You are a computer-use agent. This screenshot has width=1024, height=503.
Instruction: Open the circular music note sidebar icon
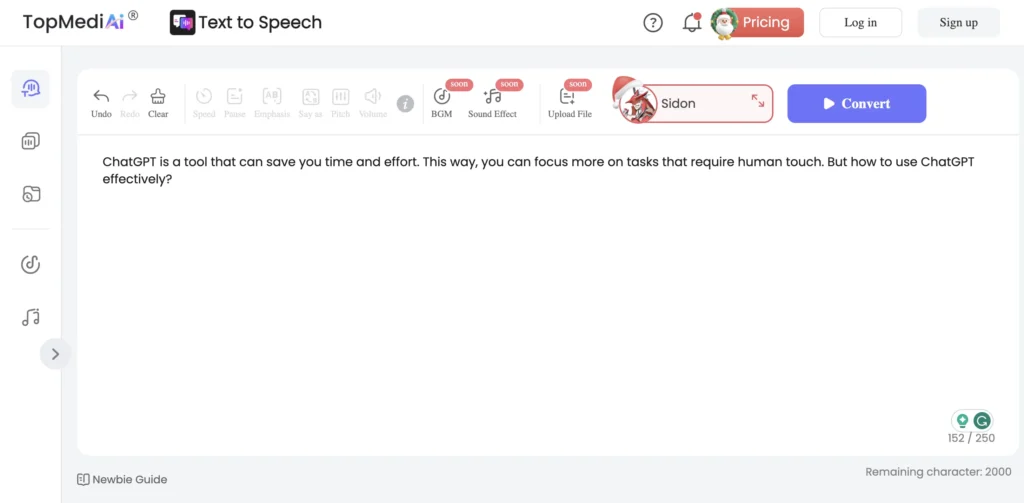(x=31, y=265)
